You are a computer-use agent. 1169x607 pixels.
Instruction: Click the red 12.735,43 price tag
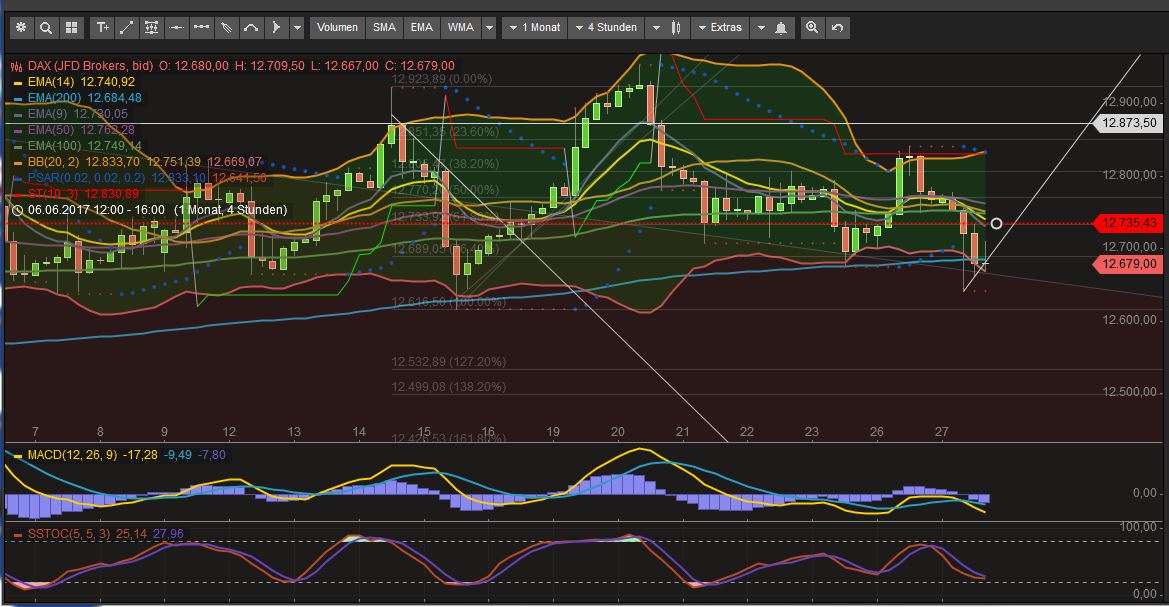pos(1131,224)
